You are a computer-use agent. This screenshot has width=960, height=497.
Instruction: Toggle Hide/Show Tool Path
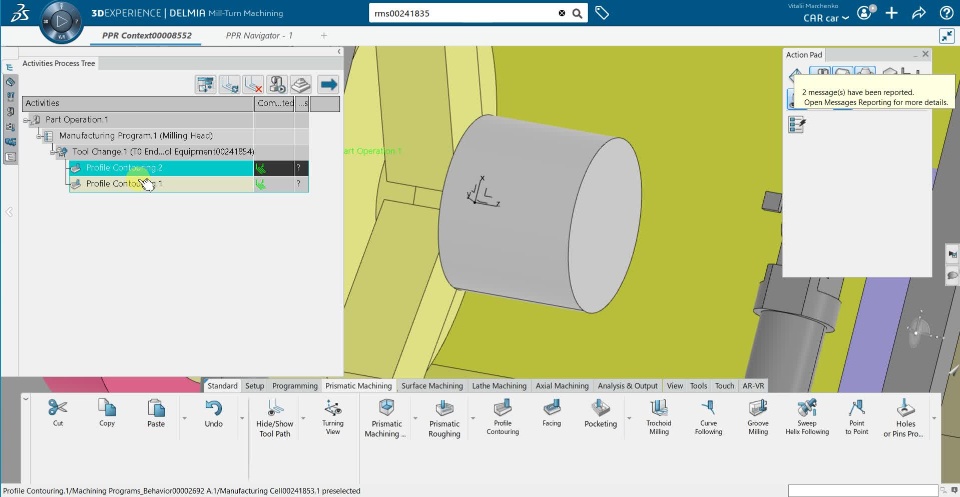pos(275,419)
